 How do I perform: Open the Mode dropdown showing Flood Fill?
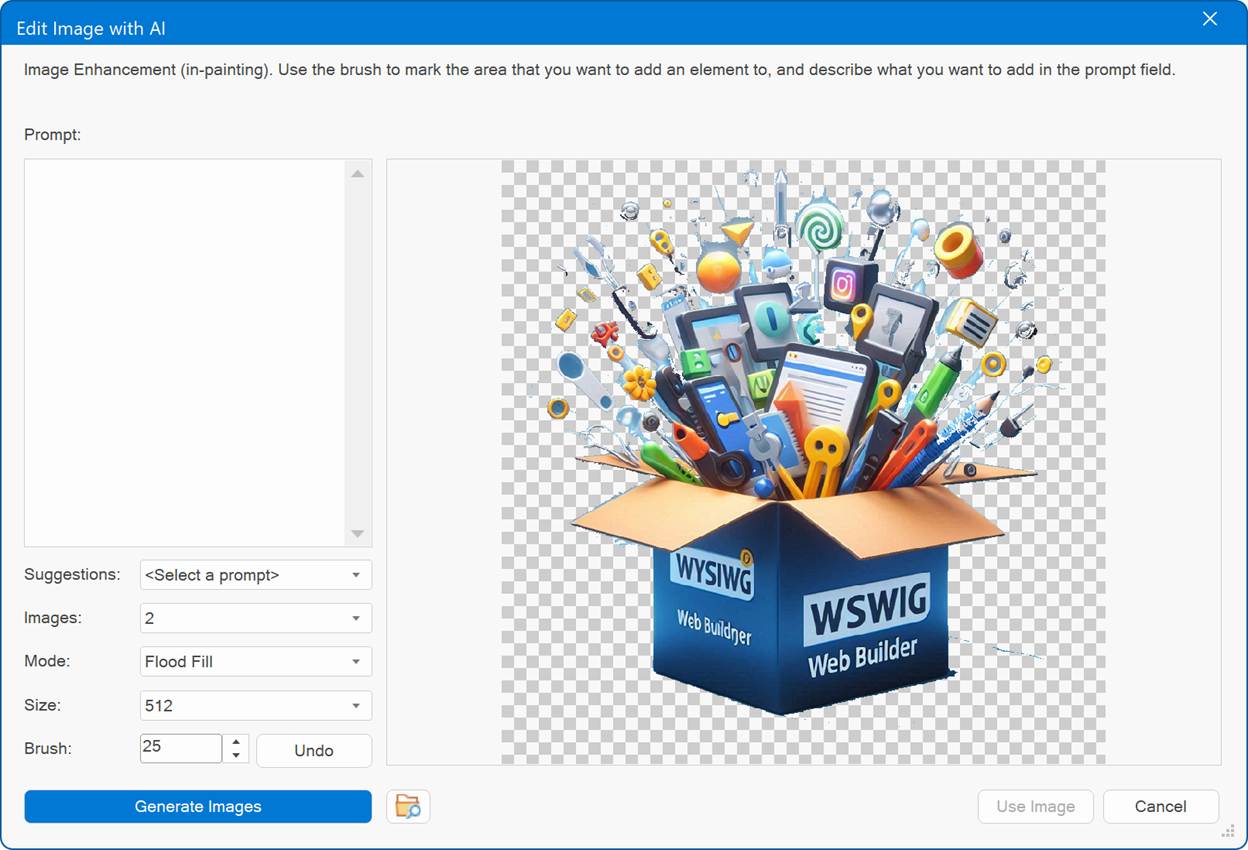pos(256,661)
